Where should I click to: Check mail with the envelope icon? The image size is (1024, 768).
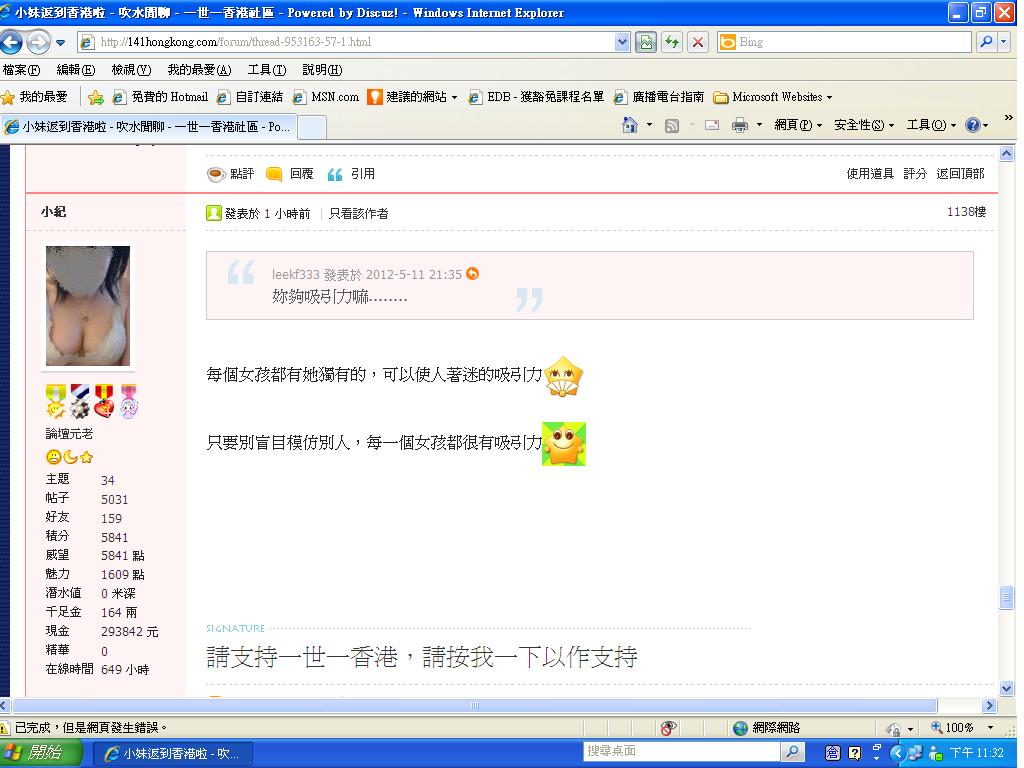click(x=712, y=125)
